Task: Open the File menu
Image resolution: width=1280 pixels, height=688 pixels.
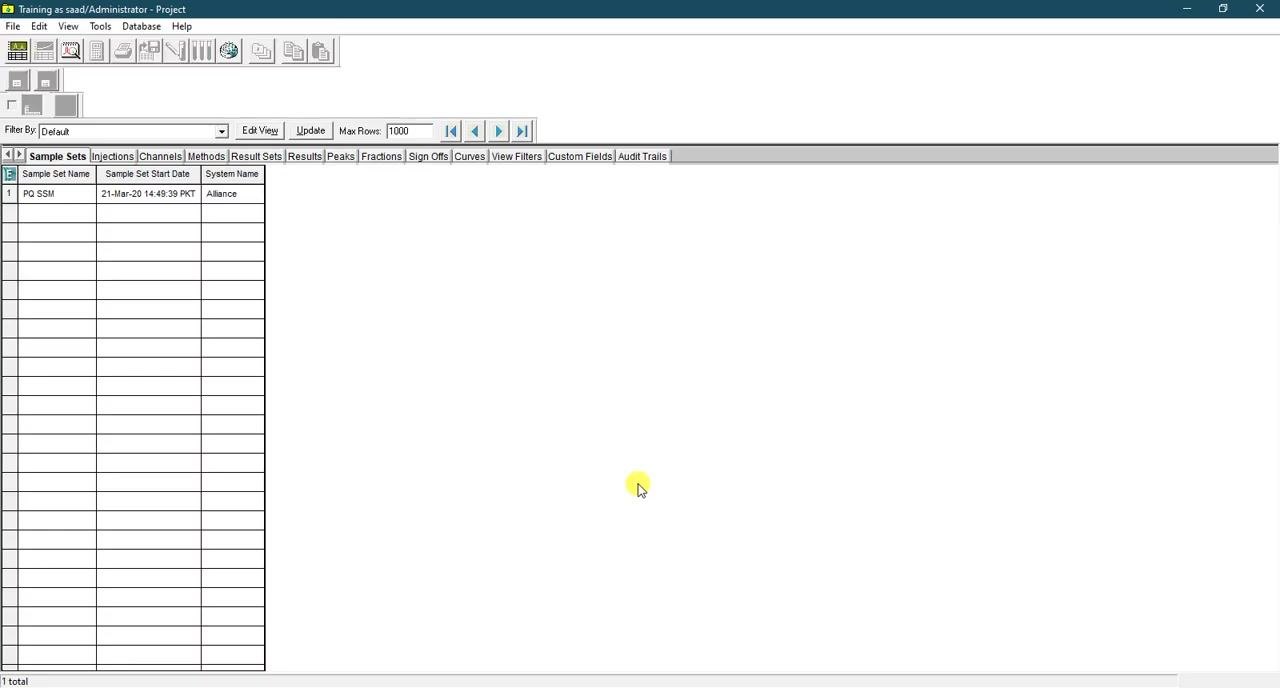Action: 13,26
